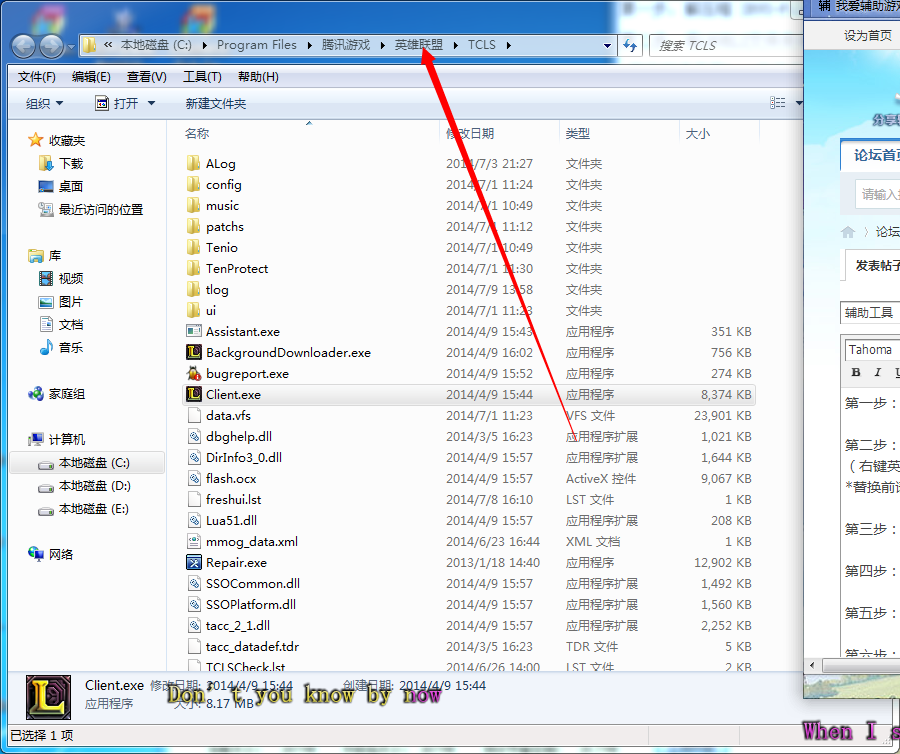Screen dimensions: 900x754
Task: Expand the chevron after Program Files breadcrumb
Action: [x=310, y=45]
